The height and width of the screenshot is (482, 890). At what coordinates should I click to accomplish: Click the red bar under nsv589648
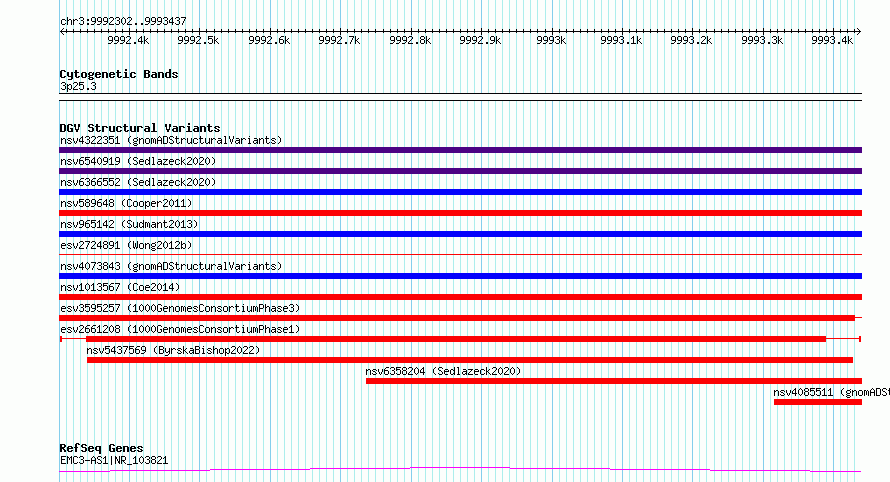[x=460, y=213]
